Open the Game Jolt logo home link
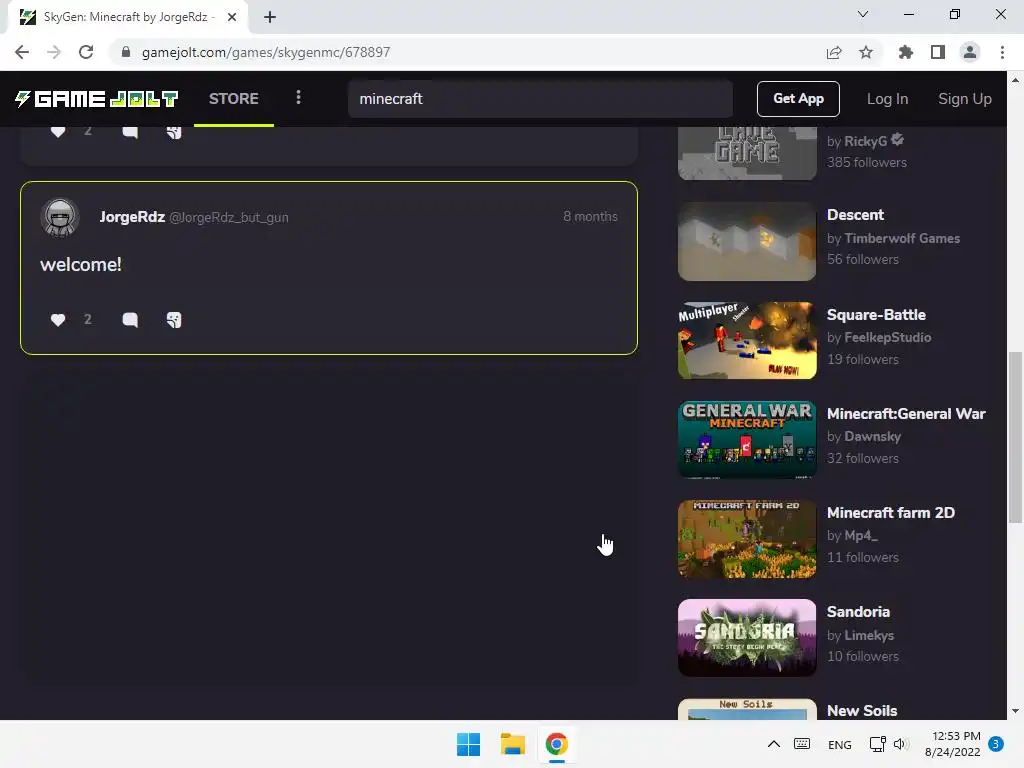The height and width of the screenshot is (768, 1024). (97, 99)
